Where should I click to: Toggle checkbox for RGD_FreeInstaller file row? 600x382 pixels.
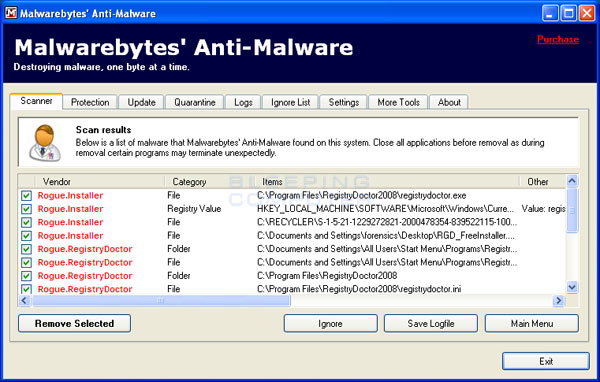click(x=26, y=236)
